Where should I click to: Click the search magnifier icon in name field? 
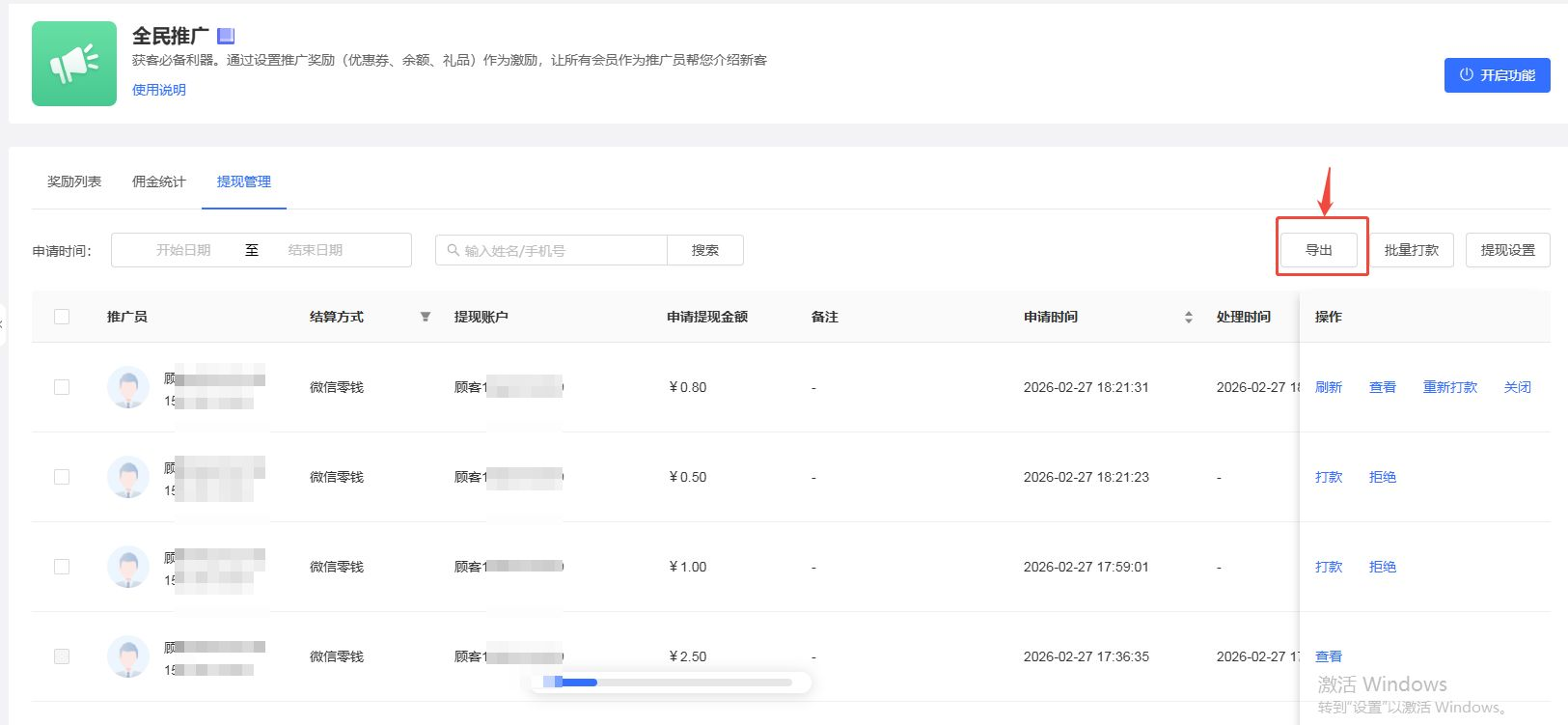coord(453,250)
